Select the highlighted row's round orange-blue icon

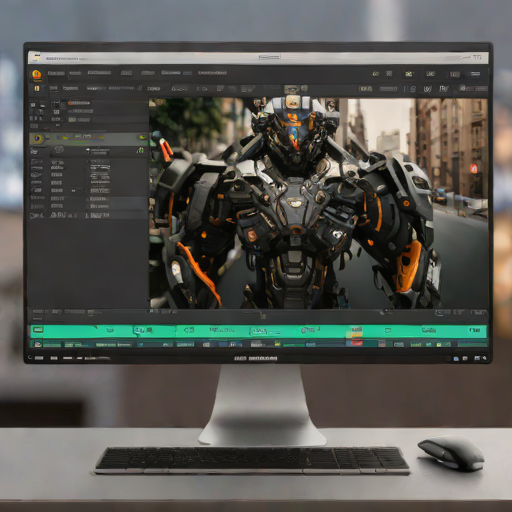(37, 138)
